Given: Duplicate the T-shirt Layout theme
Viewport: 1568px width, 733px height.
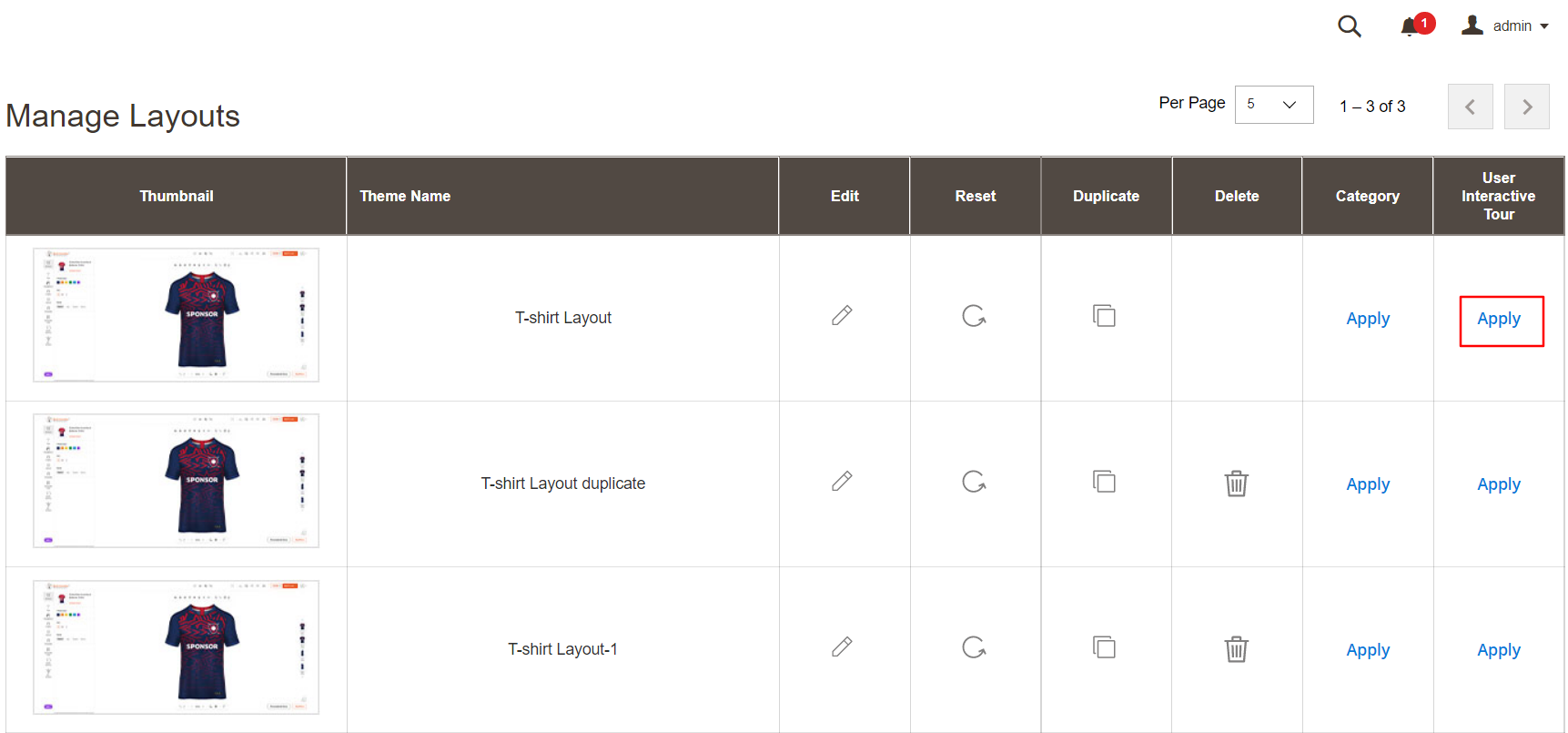Looking at the screenshot, I should [x=1104, y=316].
